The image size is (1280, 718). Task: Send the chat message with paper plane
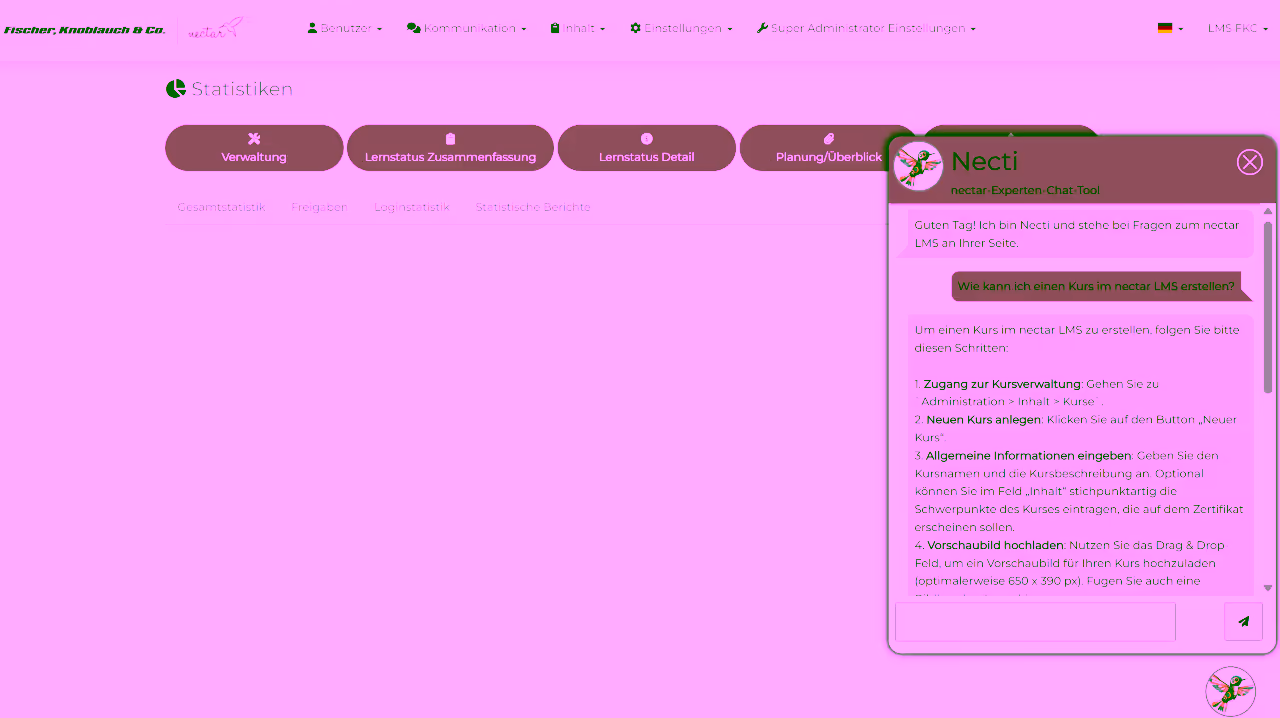coord(1243,621)
